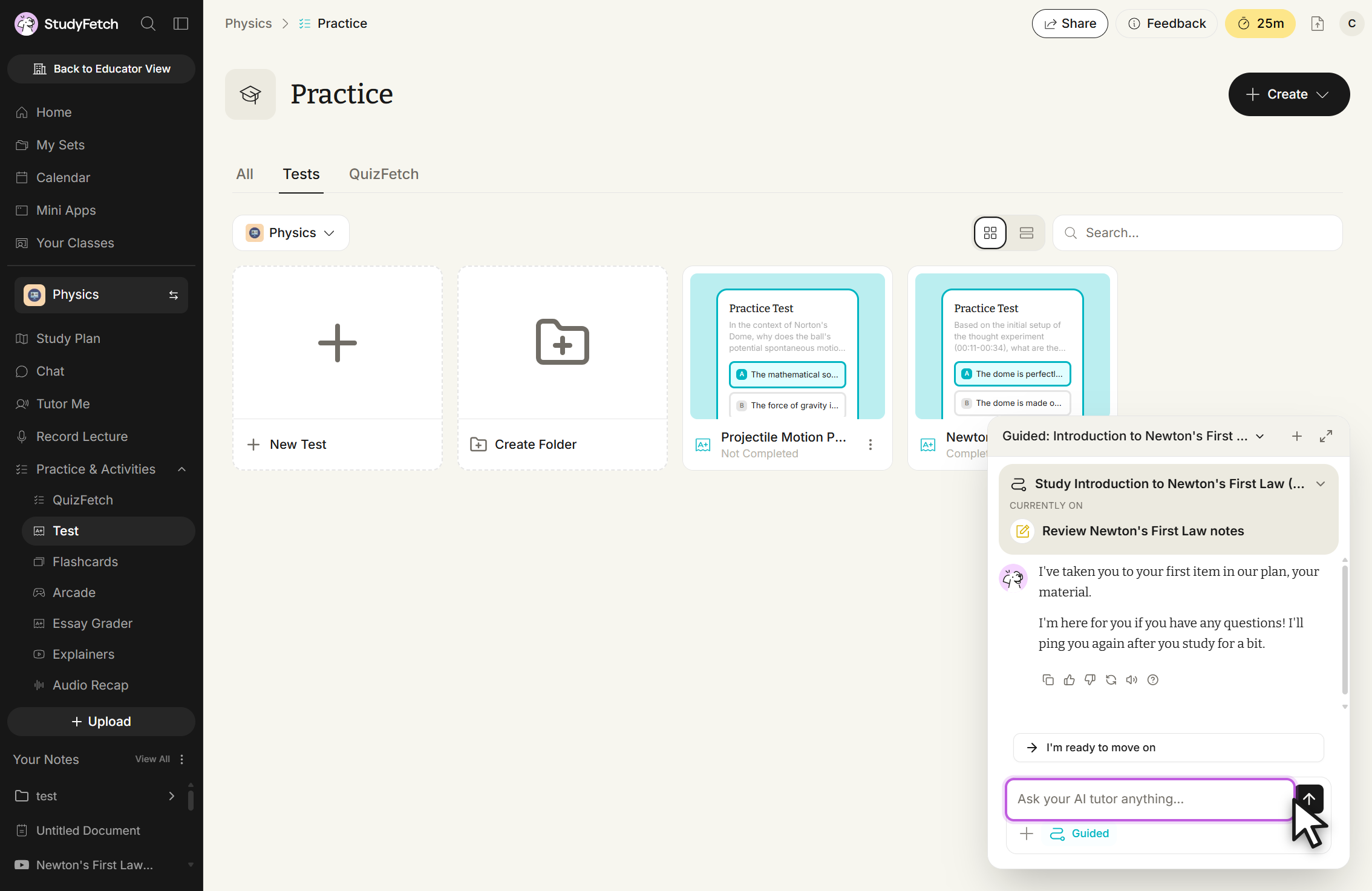The image size is (1372, 891).
Task: Click the Share button
Action: tap(1070, 24)
